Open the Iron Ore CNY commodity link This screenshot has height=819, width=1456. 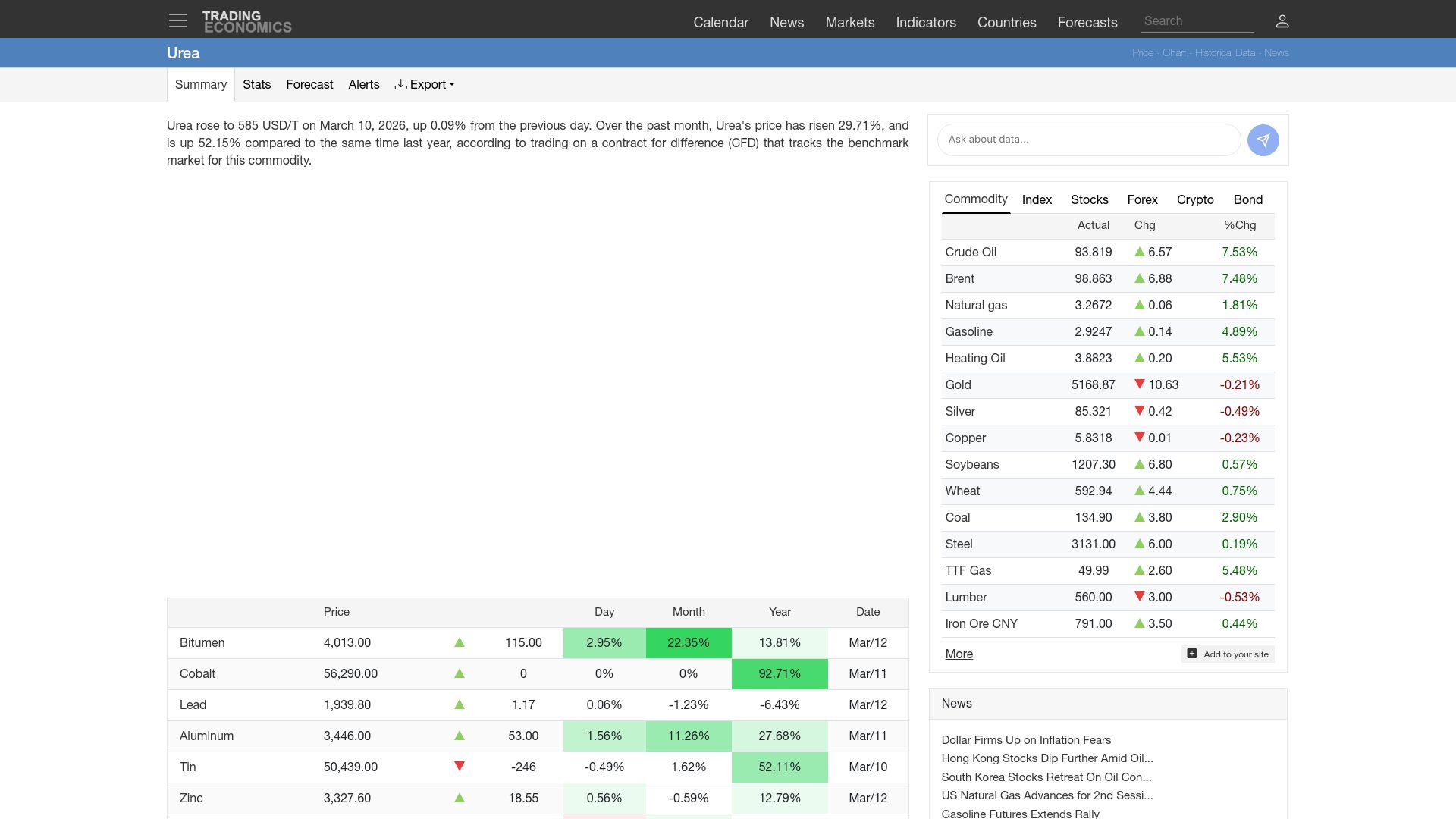981,623
